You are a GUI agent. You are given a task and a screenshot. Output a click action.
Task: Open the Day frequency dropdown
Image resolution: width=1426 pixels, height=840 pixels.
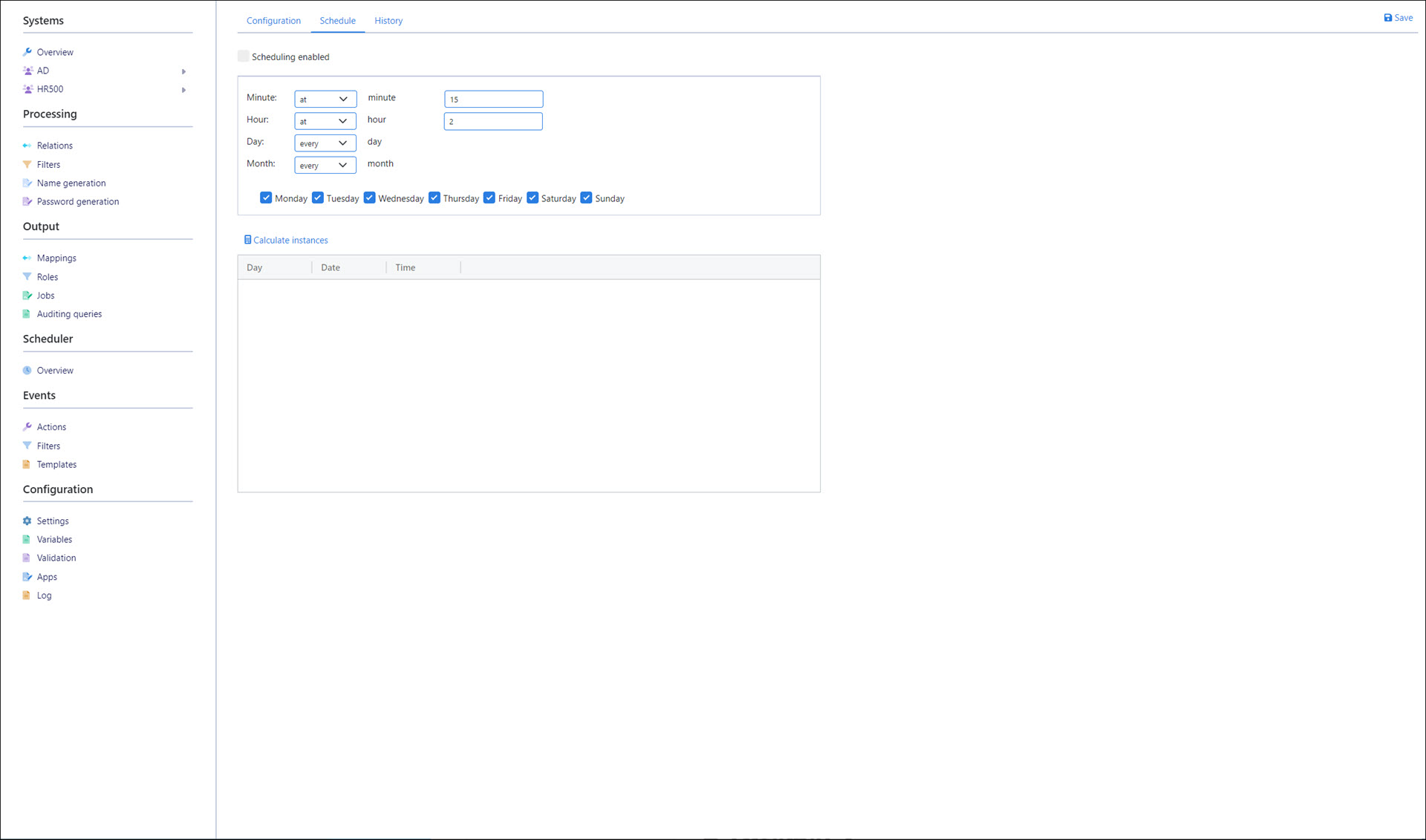[x=325, y=143]
